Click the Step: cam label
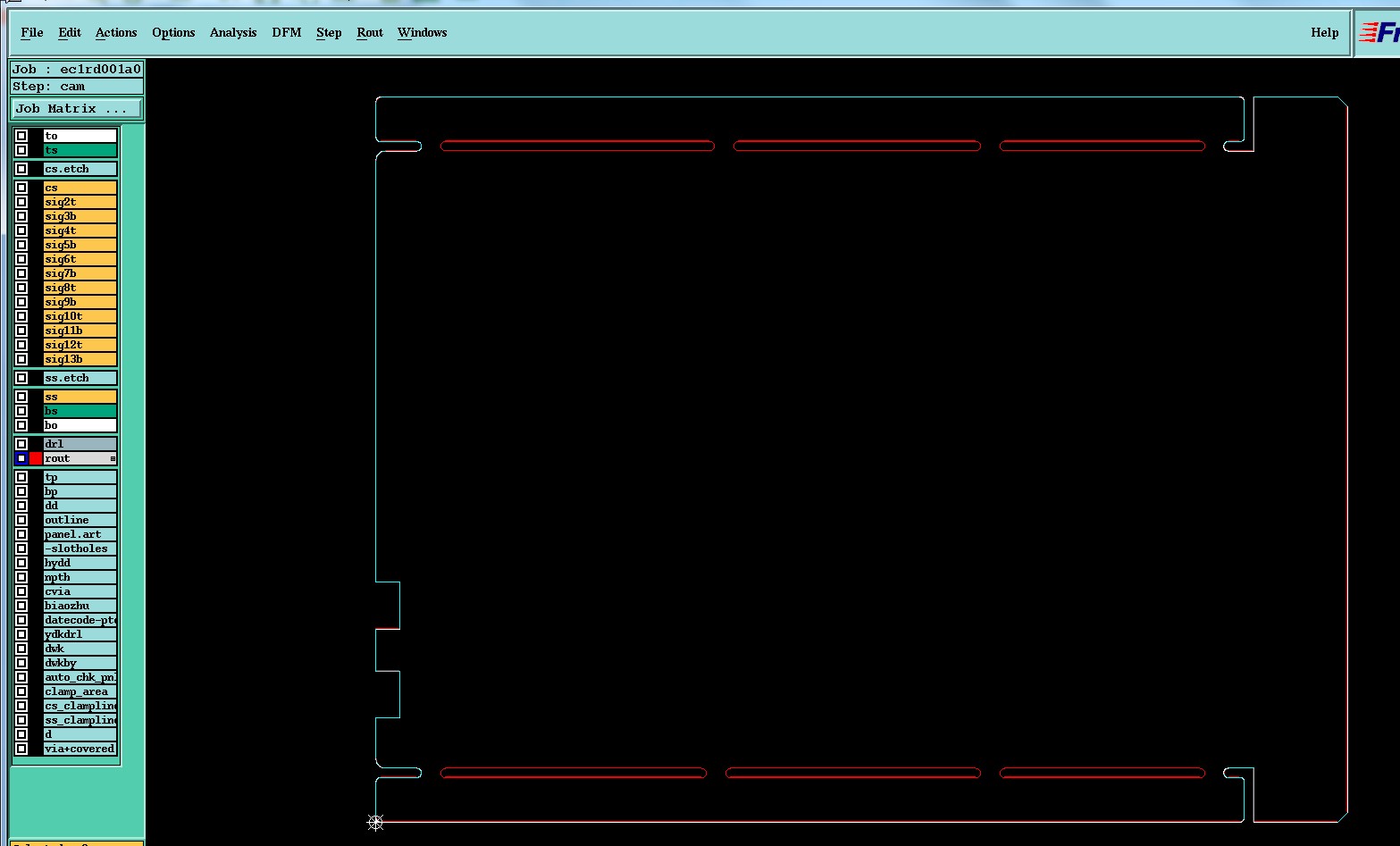 pyautogui.click(x=77, y=87)
